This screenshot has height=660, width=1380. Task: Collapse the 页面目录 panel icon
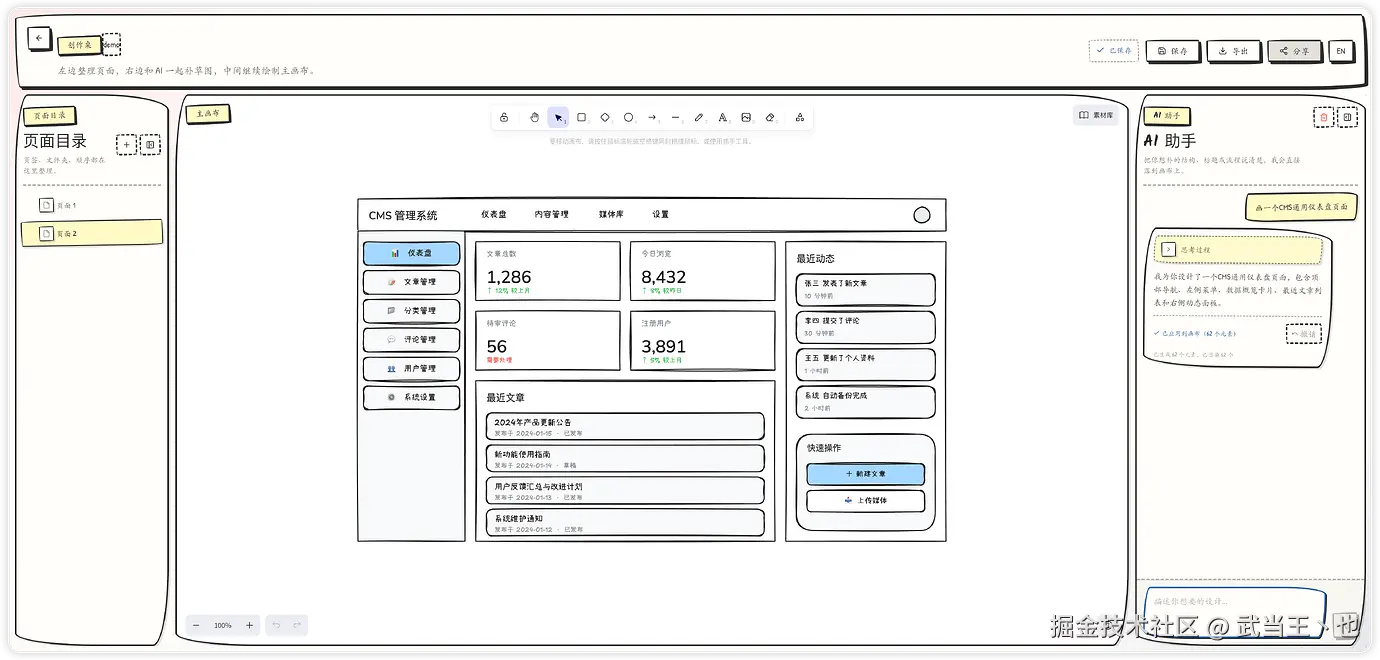pos(150,145)
